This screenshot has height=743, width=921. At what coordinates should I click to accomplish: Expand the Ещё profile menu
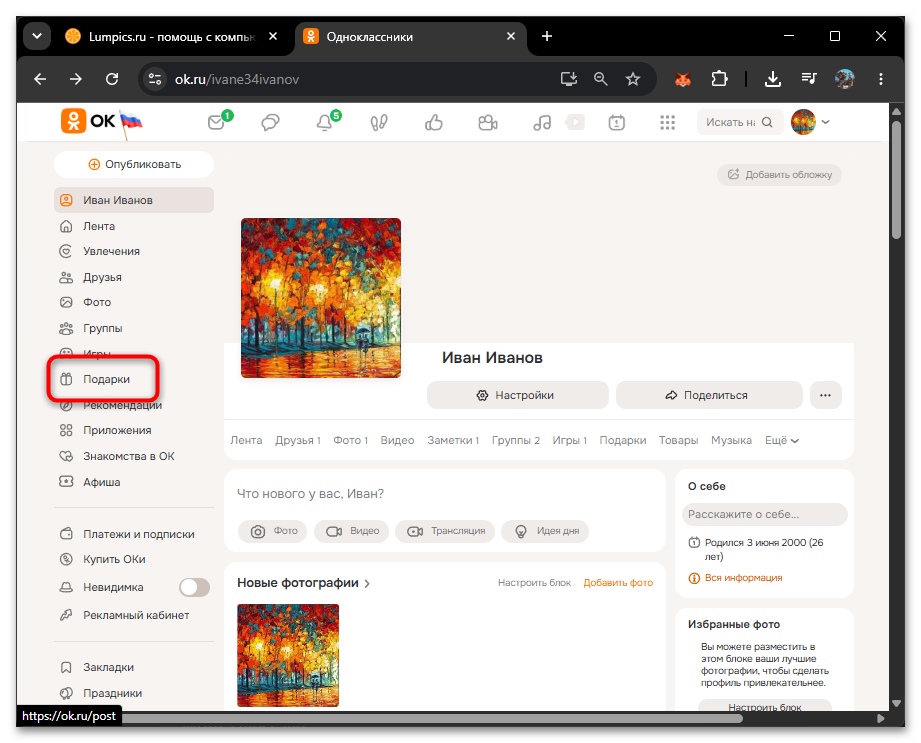coord(782,441)
